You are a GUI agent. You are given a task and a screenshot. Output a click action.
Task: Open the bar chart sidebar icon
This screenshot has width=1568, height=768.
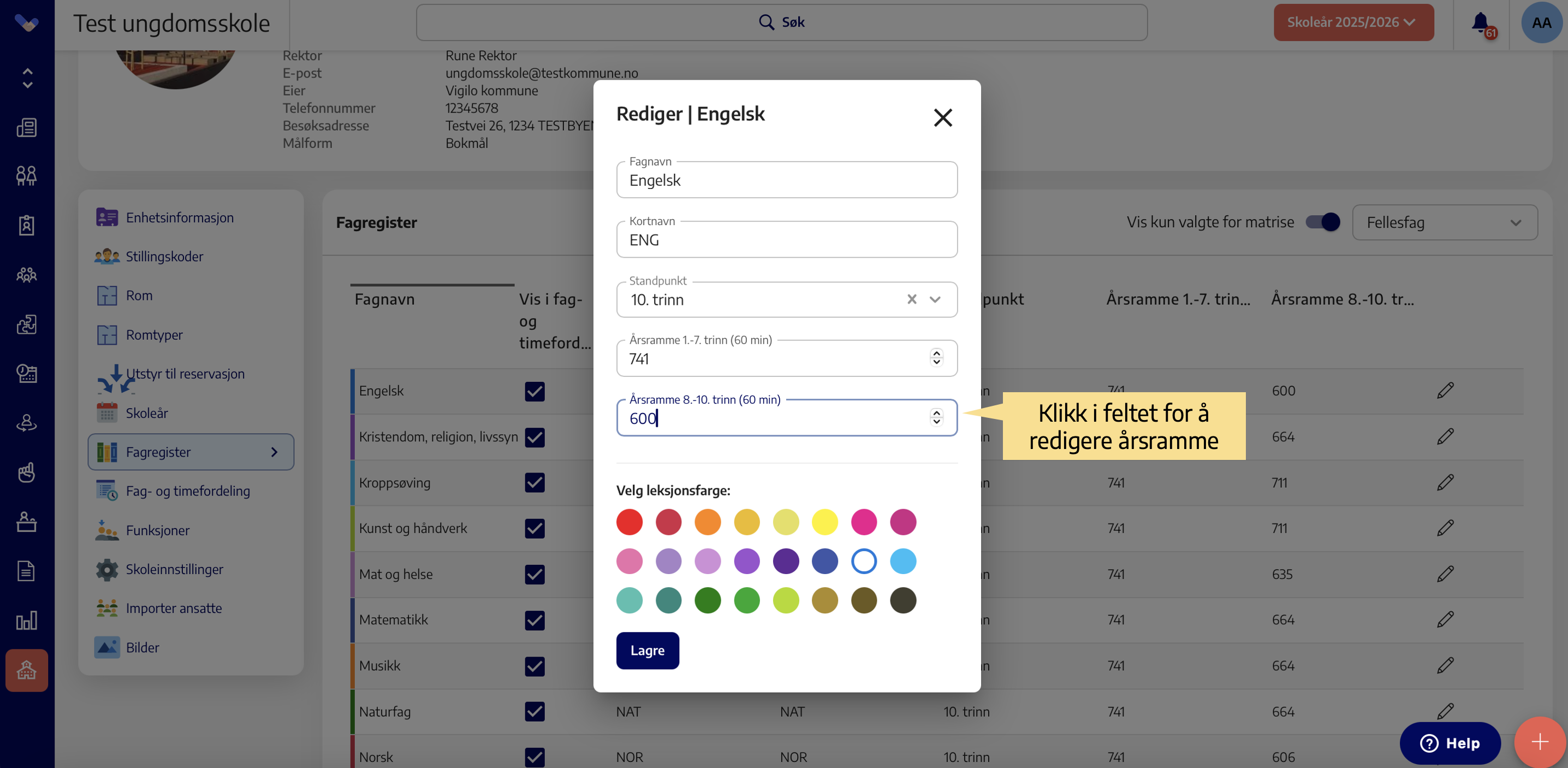27,621
